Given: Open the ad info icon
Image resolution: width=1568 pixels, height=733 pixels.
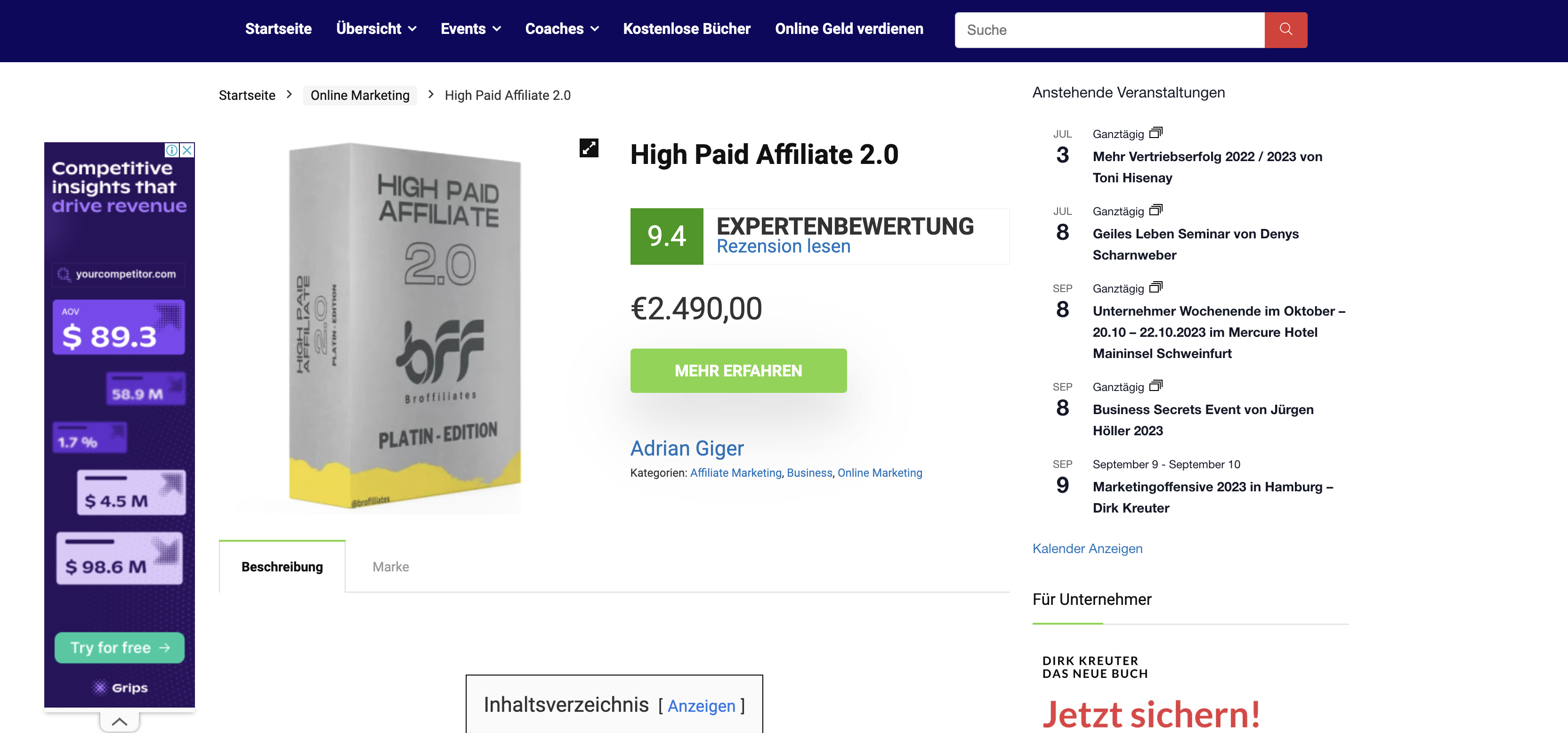Looking at the screenshot, I should coord(172,150).
